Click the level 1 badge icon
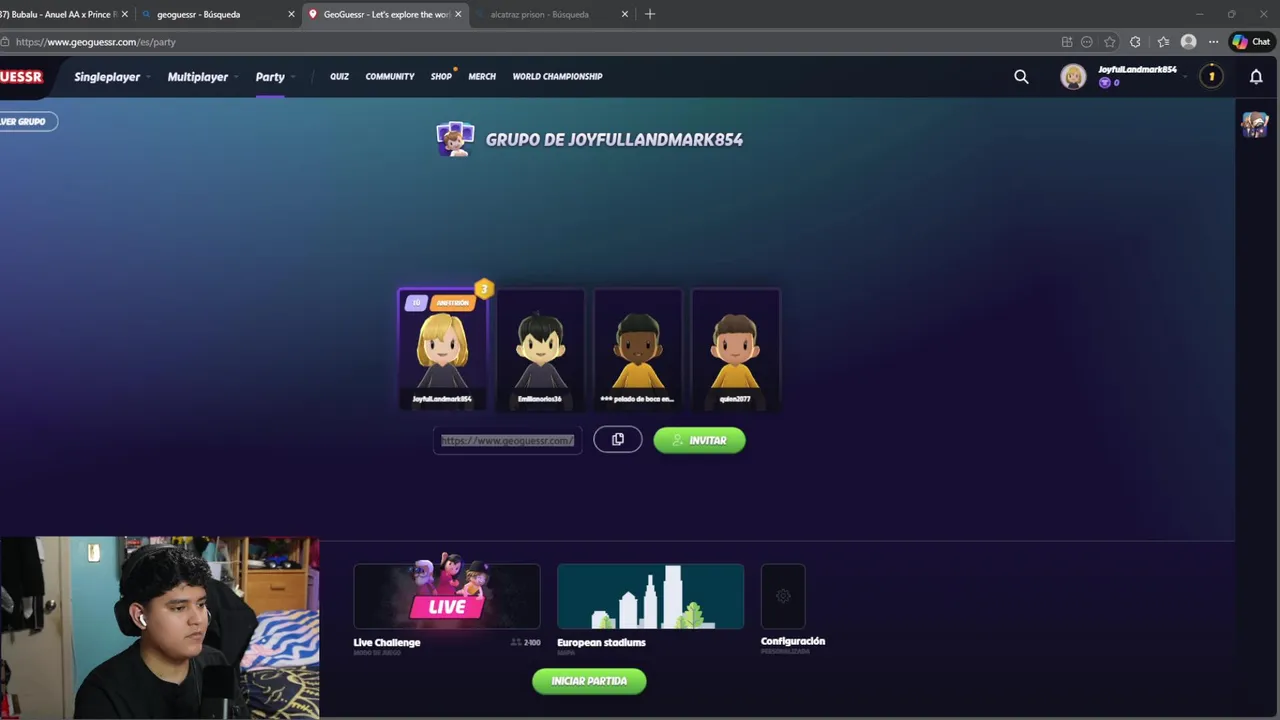This screenshot has height=720, width=1280. pos(1211,76)
